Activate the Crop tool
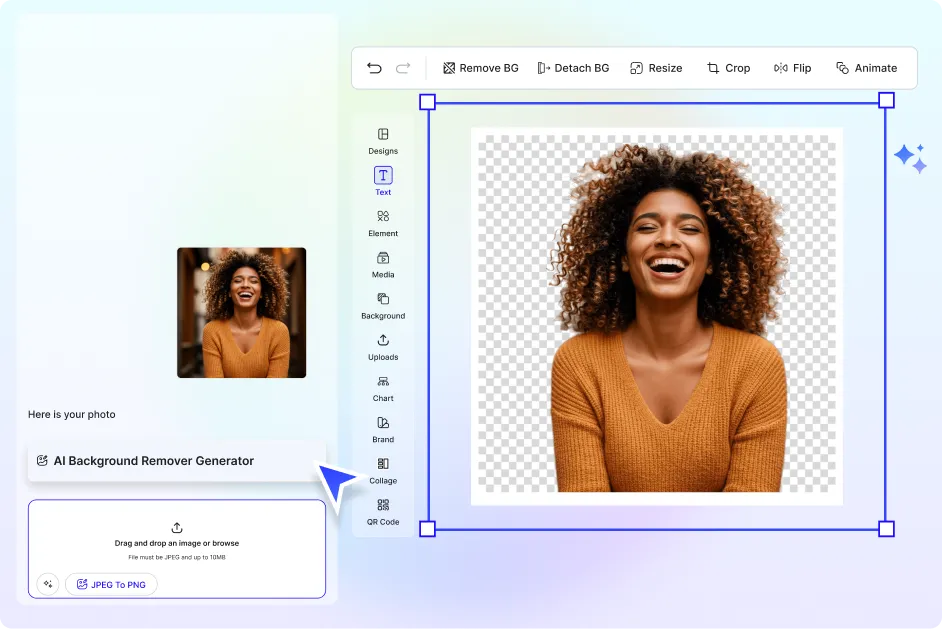 [x=728, y=68]
